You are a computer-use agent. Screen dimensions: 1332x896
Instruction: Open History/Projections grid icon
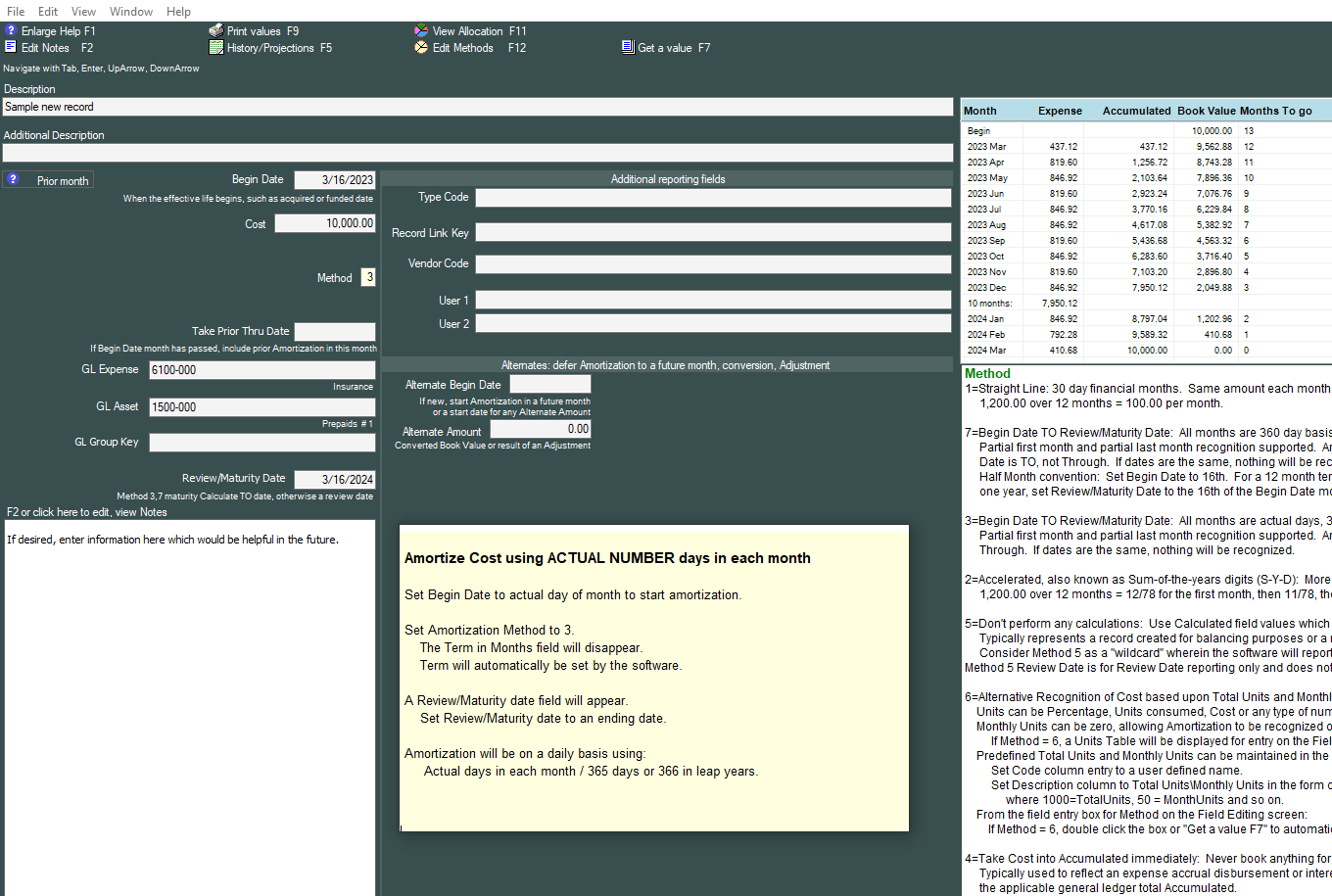click(216, 47)
